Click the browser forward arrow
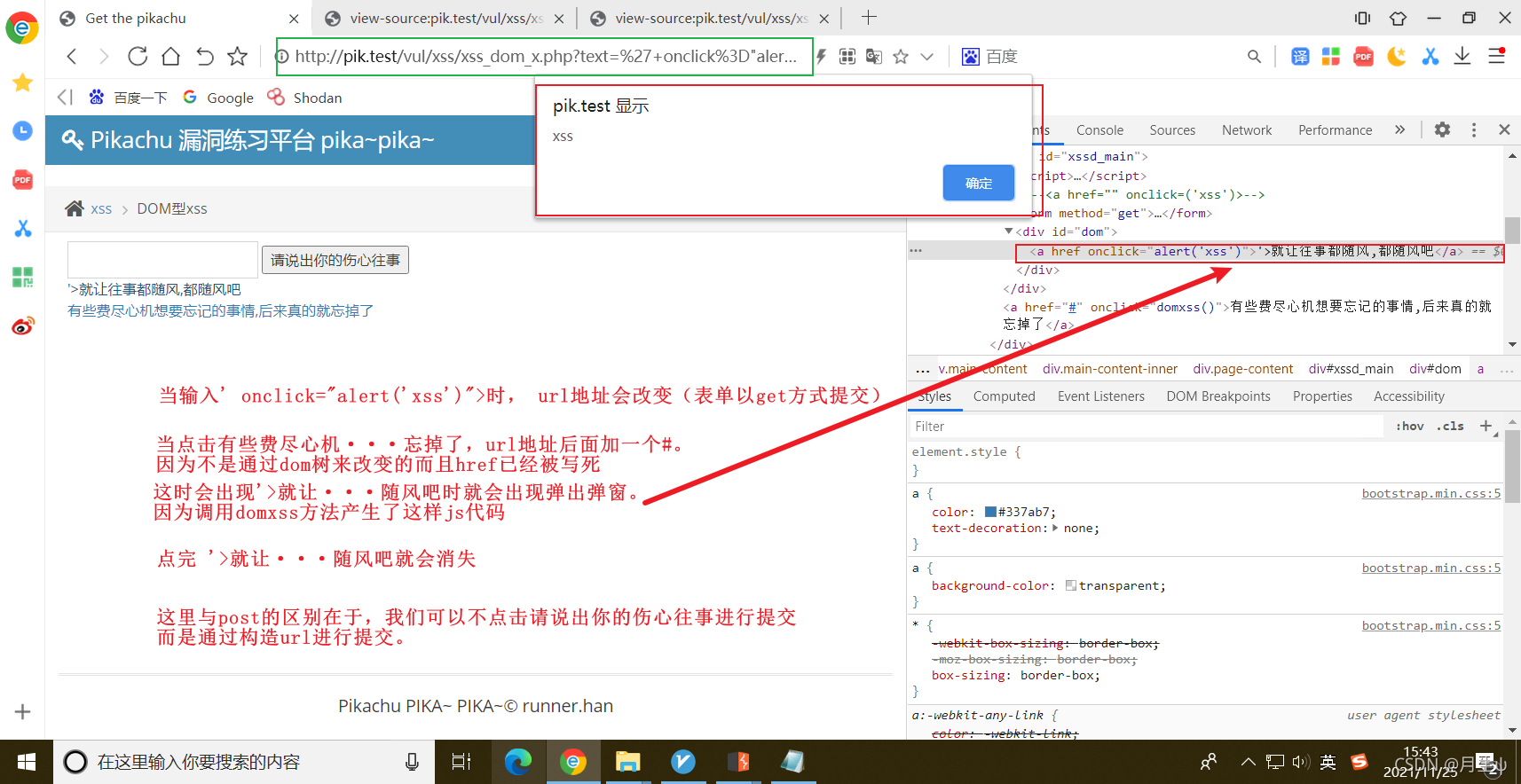The image size is (1521, 784). pos(104,57)
